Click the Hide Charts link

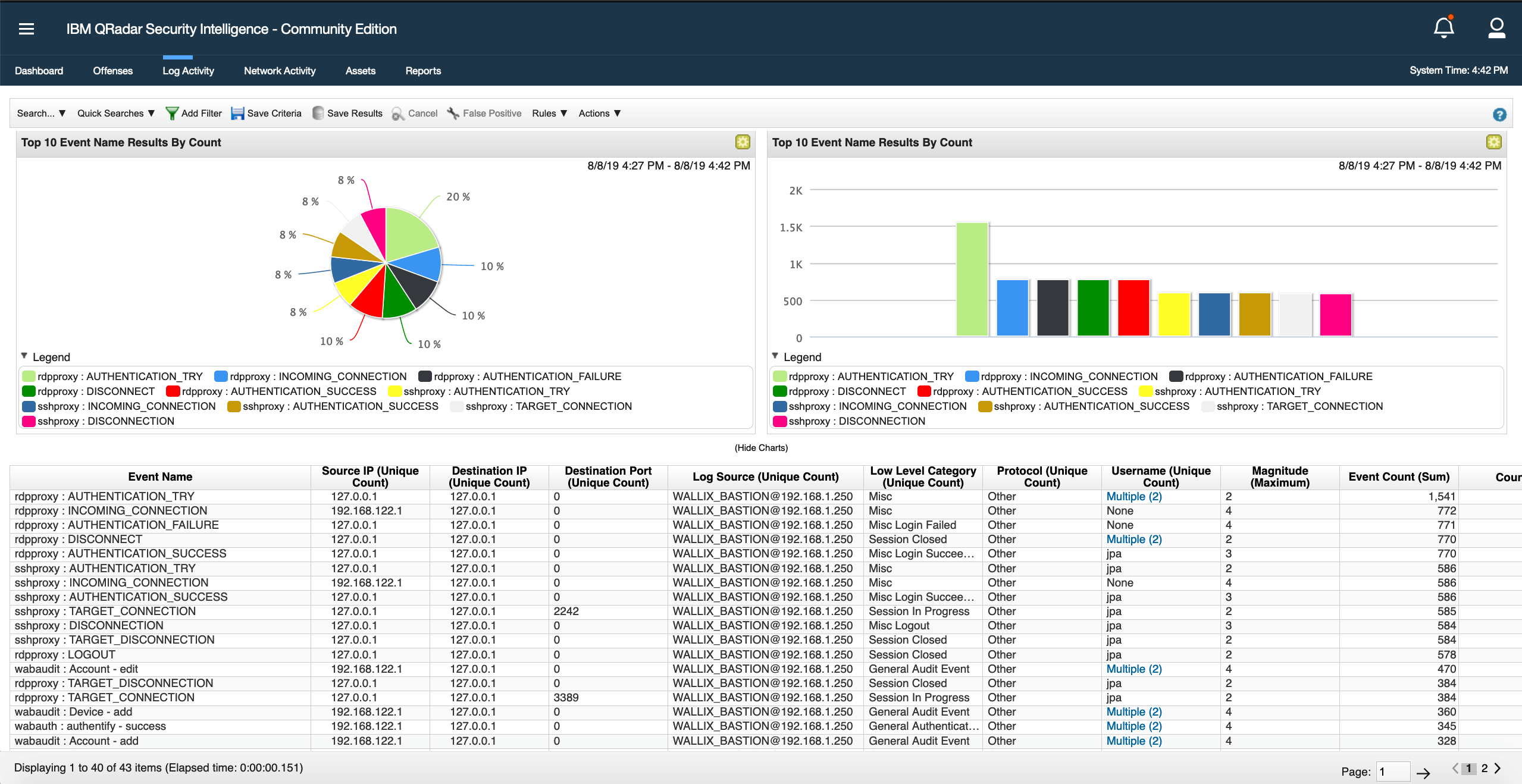pyautogui.click(x=761, y=448)
